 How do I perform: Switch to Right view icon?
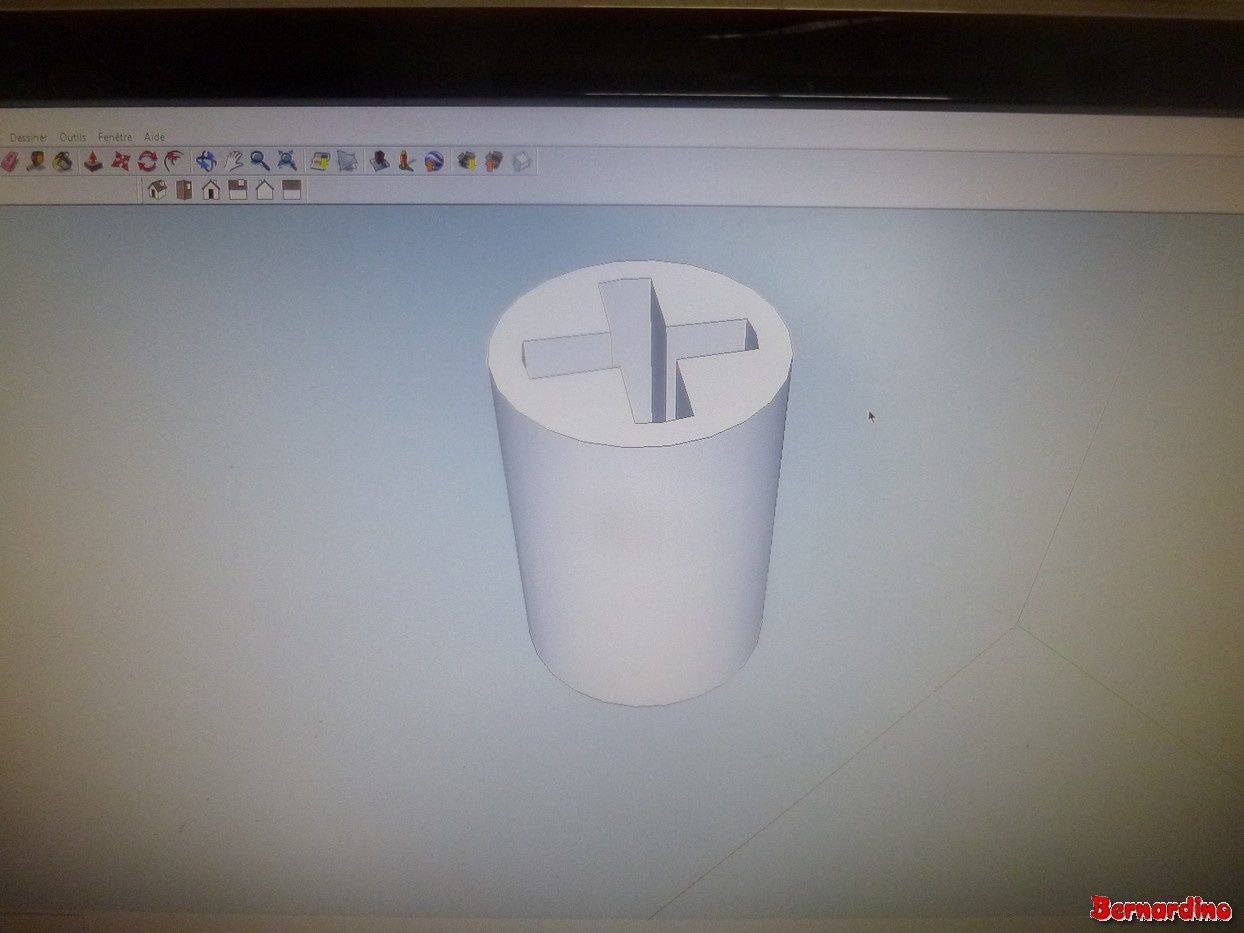click(238, 190)
